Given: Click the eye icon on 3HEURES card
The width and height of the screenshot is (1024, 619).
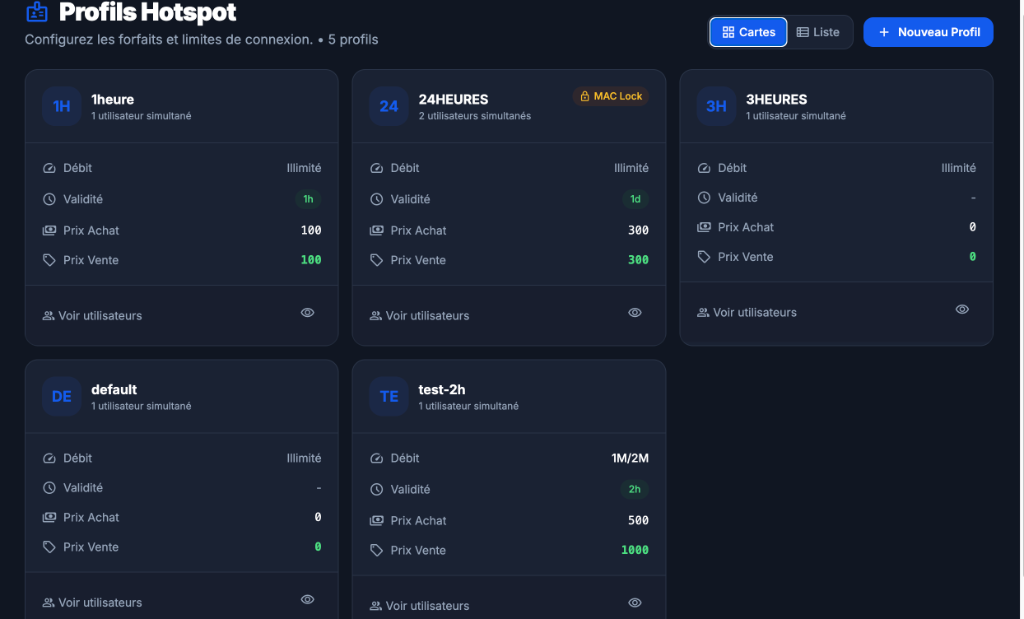Looking at the screenshot, I should click(x=962, y=310).
